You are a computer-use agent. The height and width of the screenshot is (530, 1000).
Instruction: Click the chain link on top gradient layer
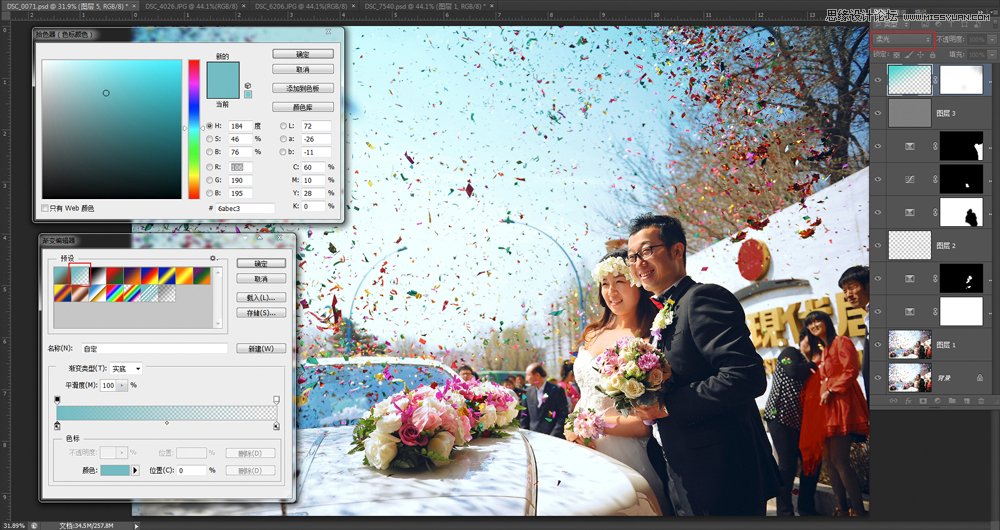936,80
